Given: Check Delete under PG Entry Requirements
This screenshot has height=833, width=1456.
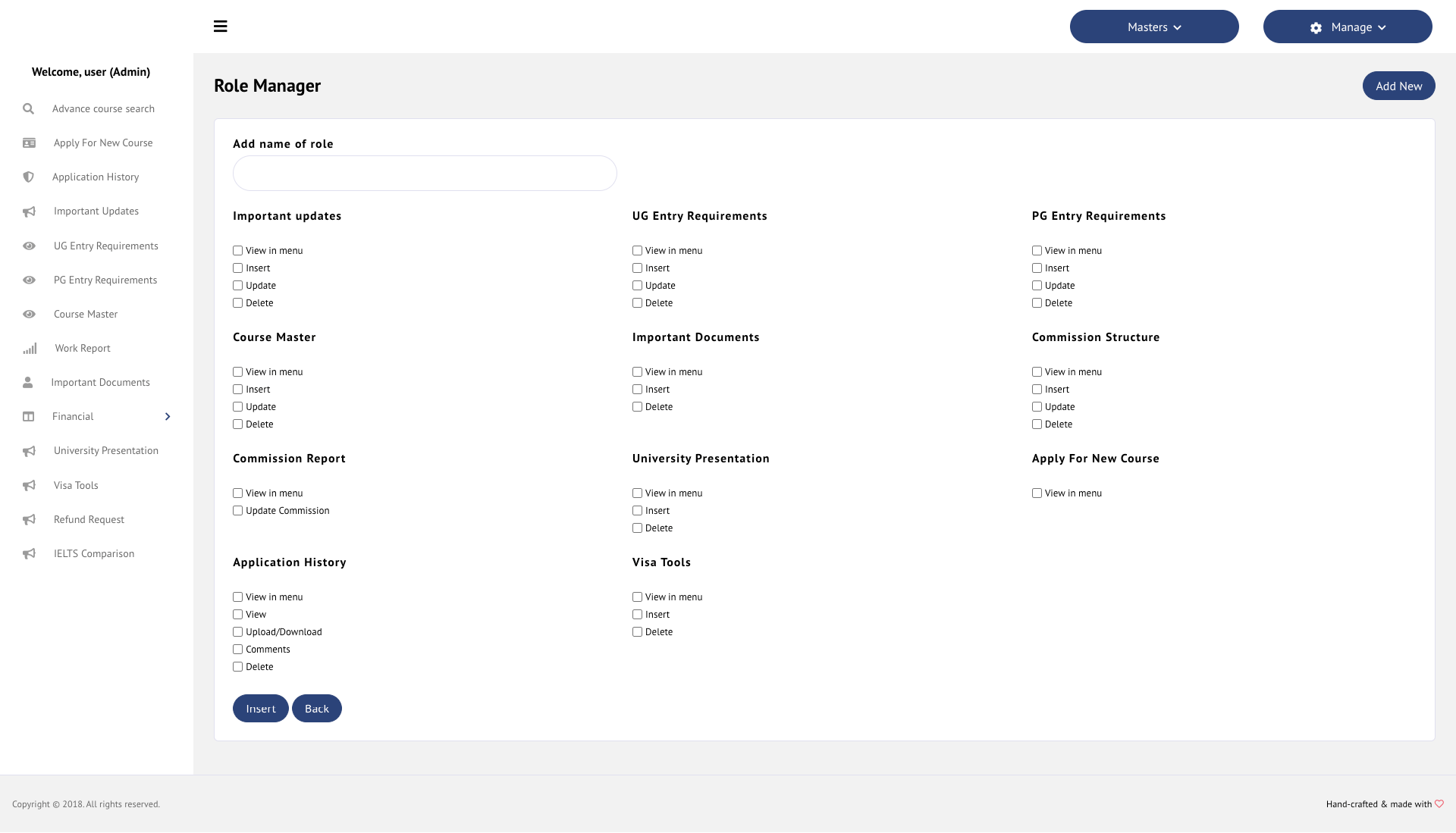Looking at the screenshot, I should pos(1037,303).
